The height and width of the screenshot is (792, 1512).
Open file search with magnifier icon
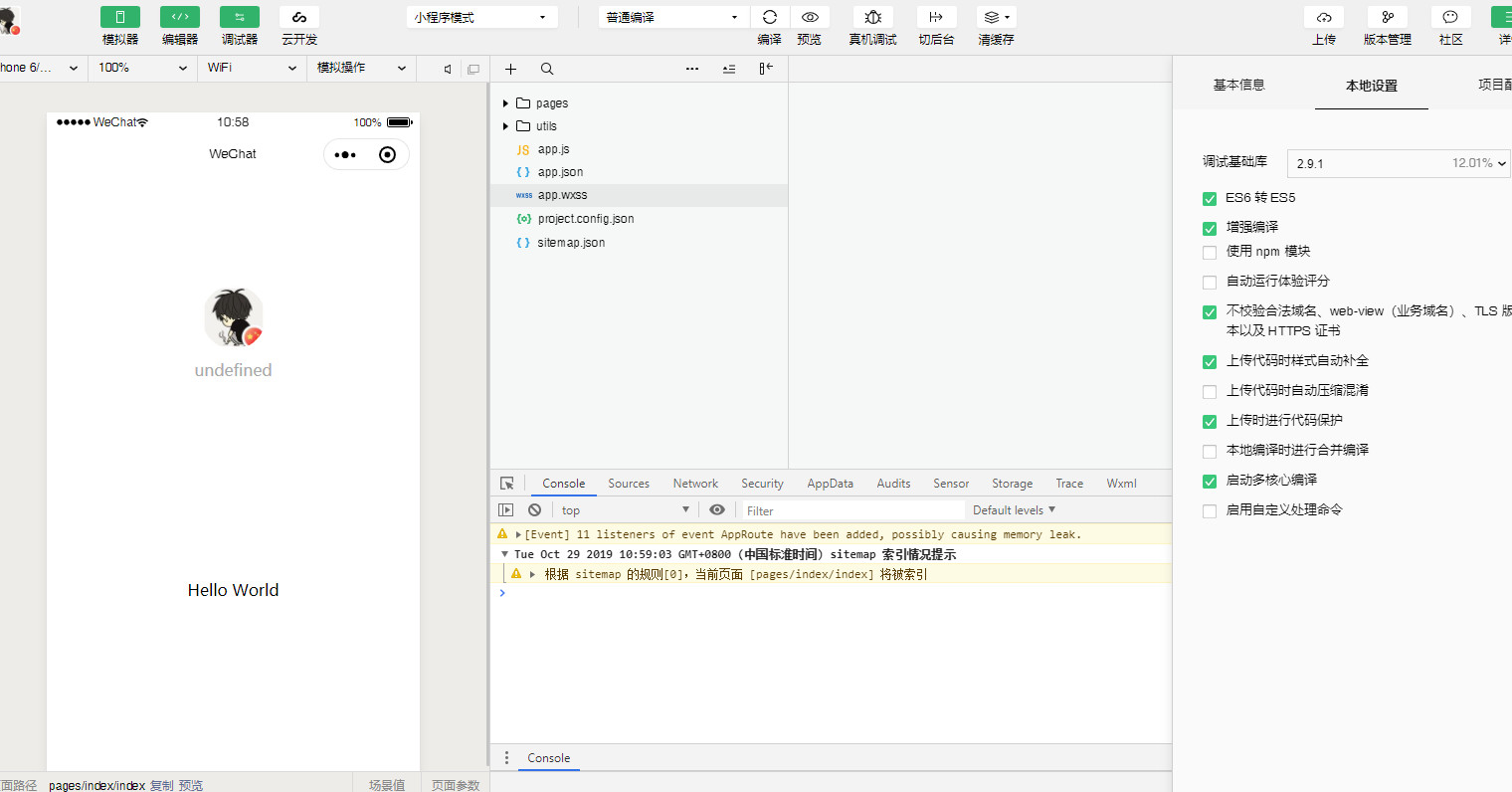[x=547, y=69]
